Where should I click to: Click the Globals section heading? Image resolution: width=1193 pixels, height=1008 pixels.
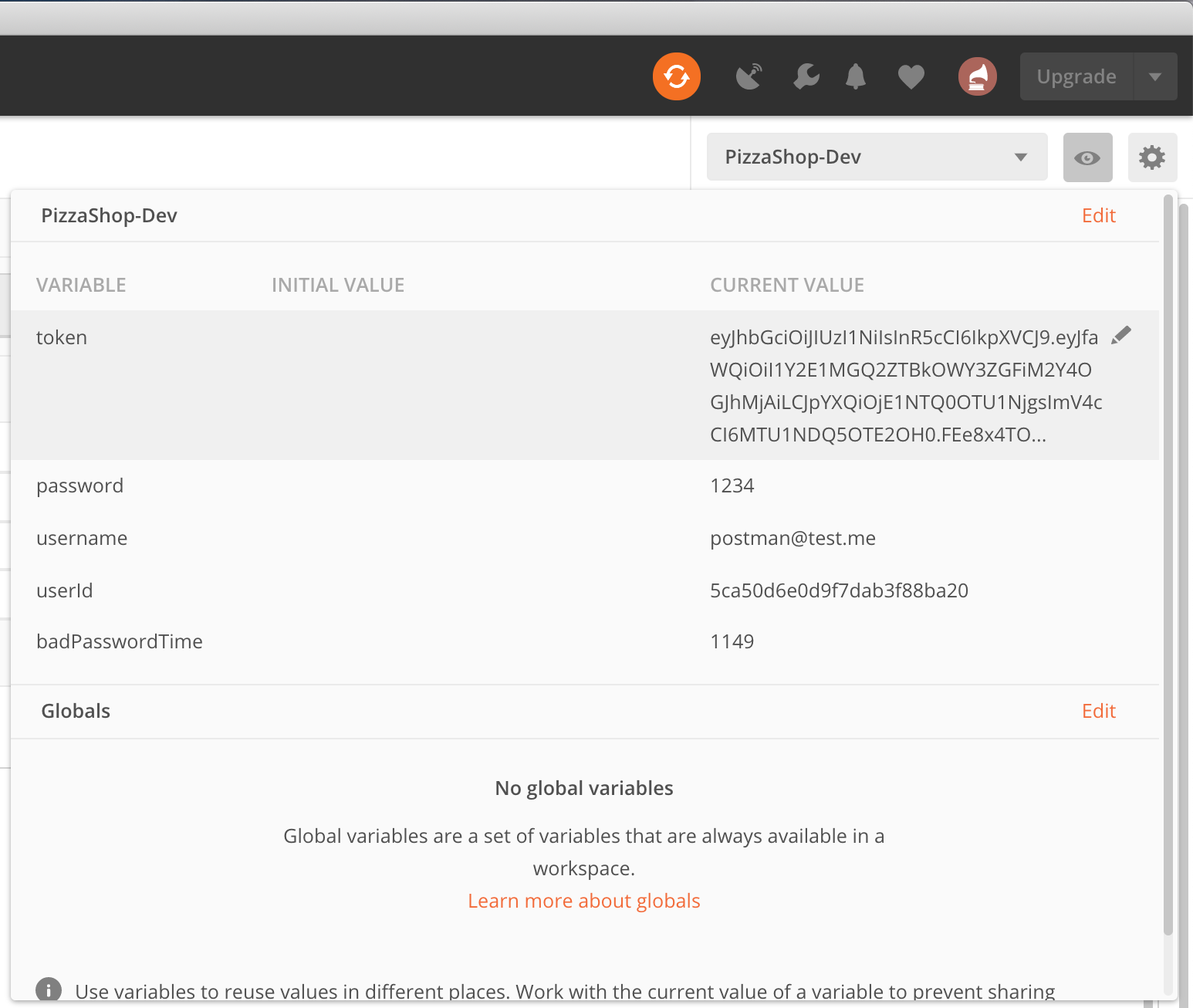coord(76,711)
